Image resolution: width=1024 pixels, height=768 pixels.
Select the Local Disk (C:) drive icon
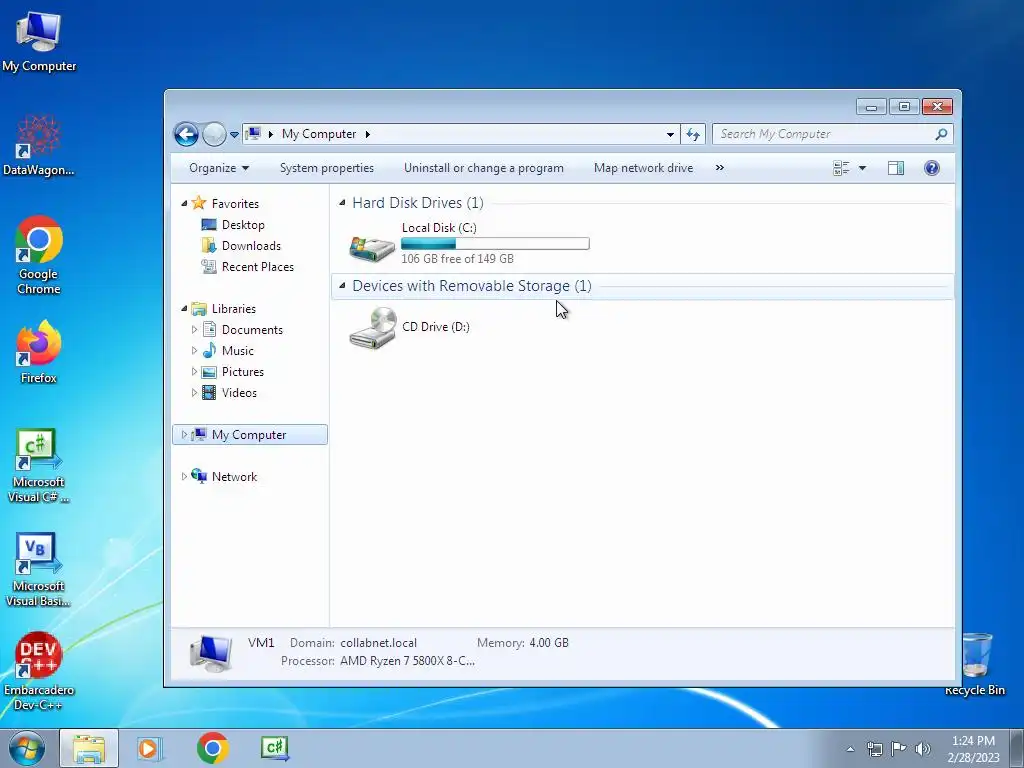pos(372,248)
